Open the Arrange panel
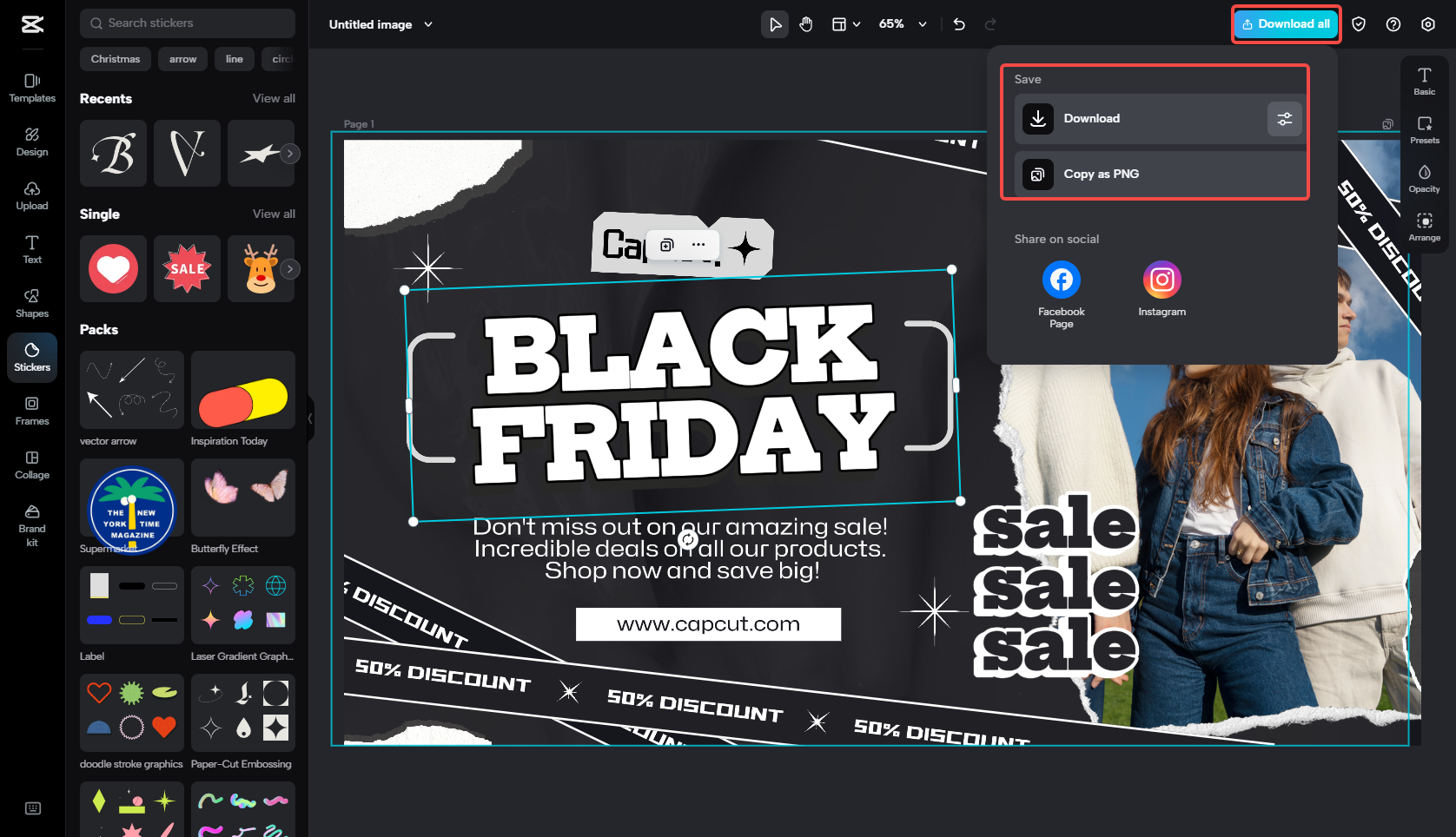The image size is (1456, 837). [1425, 227]
